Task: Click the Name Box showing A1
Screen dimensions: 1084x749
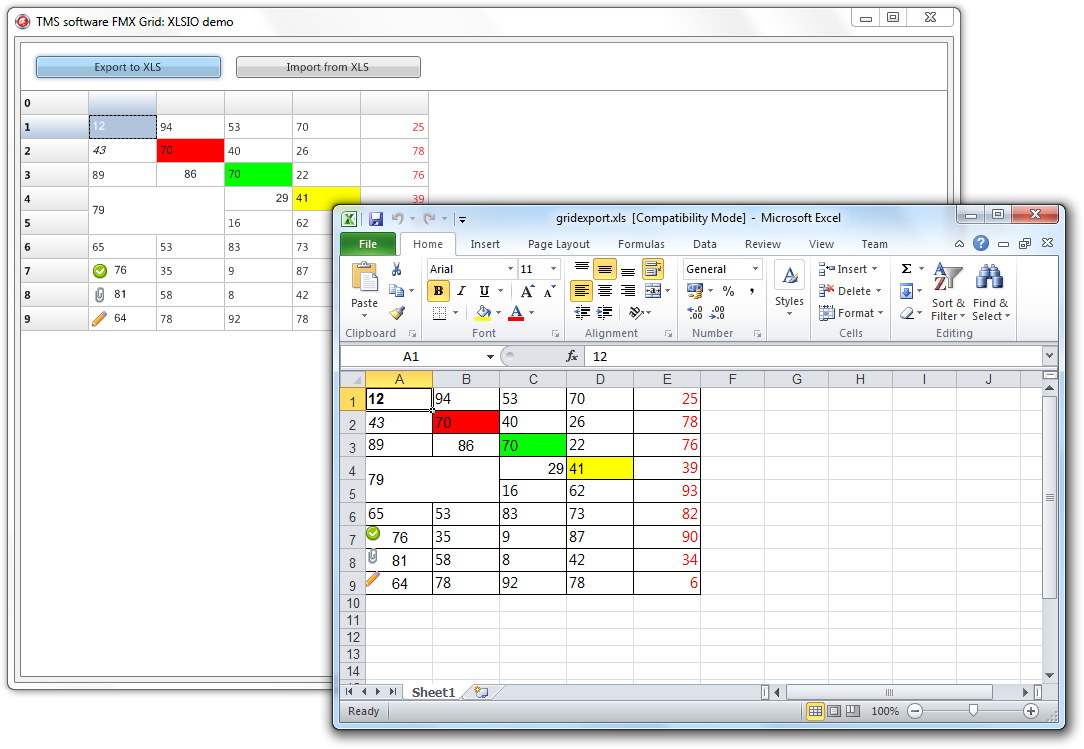Action: (x=412, y=357)
